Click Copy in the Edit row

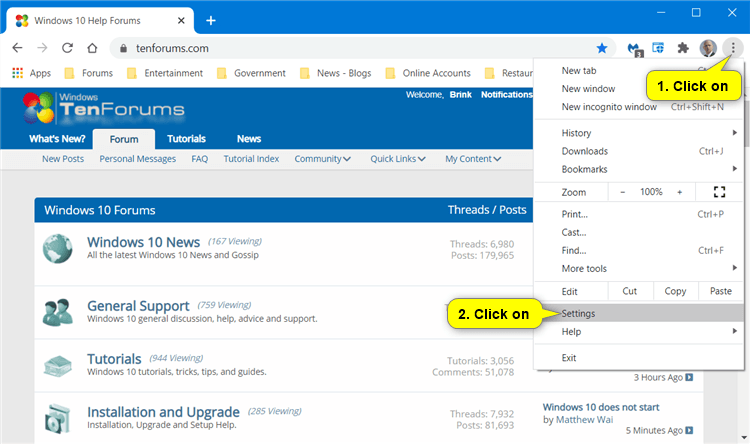pos(675,291)
